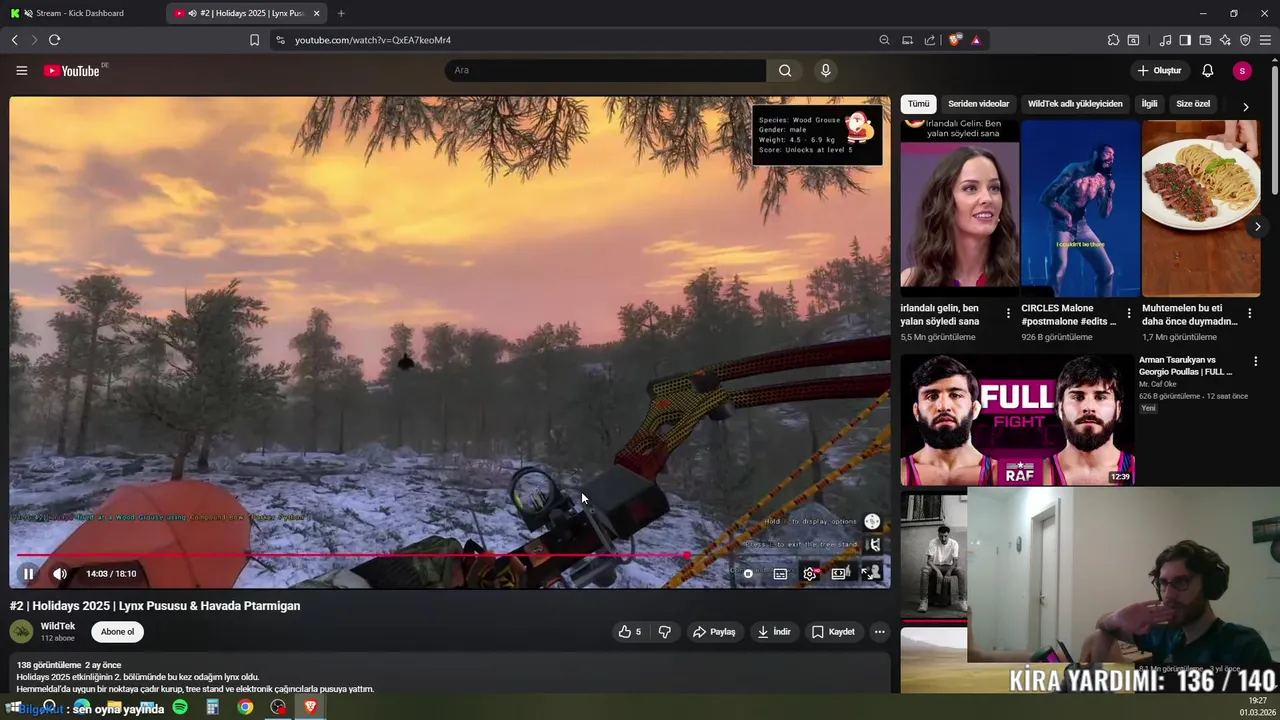Click the browser address bar URL
Screen dimensions: 1280x720
point(373,40)
